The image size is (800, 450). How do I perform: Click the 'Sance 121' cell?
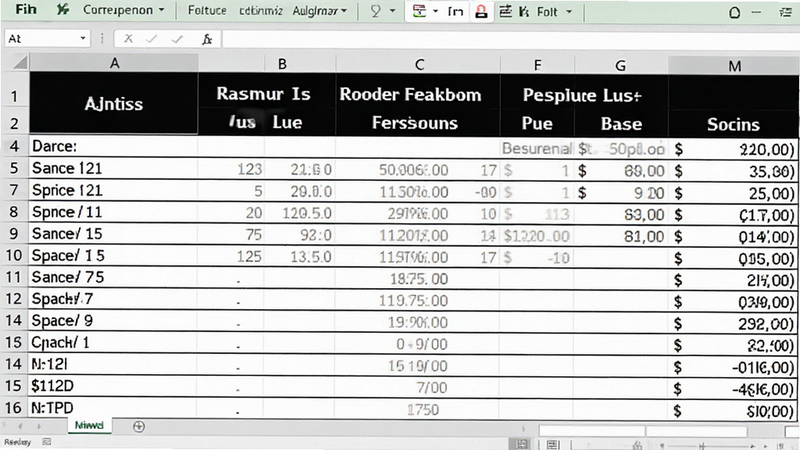[x=114, y=168]
